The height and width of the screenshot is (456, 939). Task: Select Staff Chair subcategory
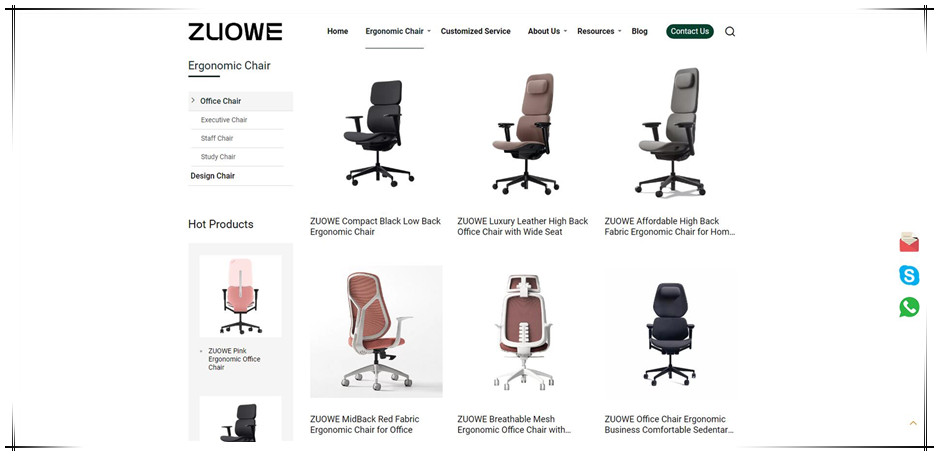pos(217,138)
